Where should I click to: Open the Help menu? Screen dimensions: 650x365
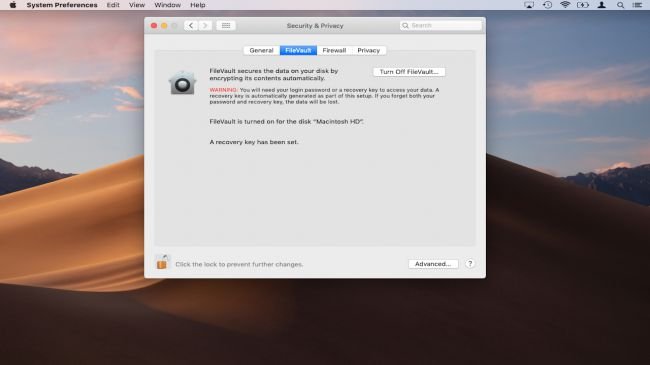tap(198, 5)
